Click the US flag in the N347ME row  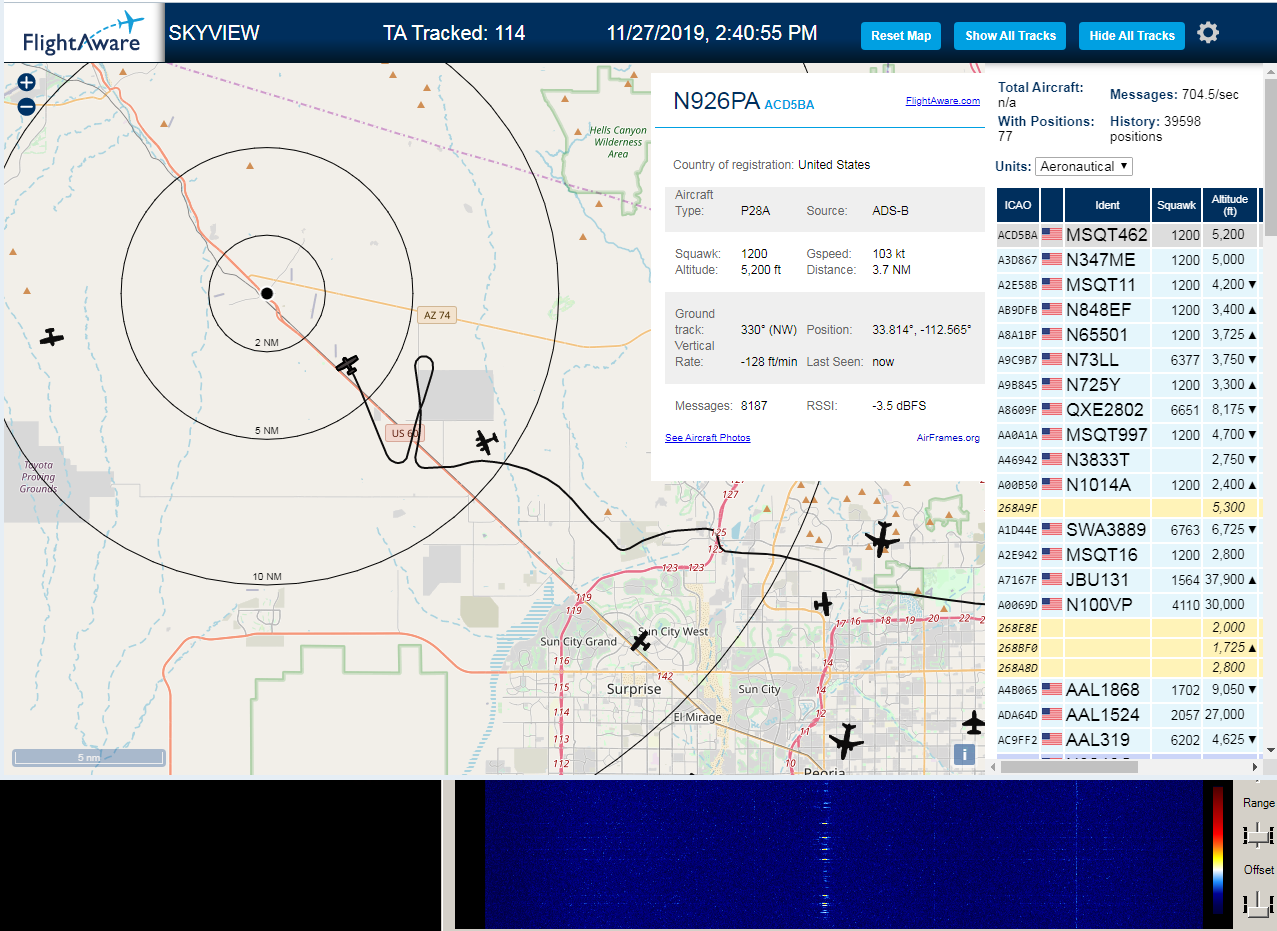[1052, 259]
